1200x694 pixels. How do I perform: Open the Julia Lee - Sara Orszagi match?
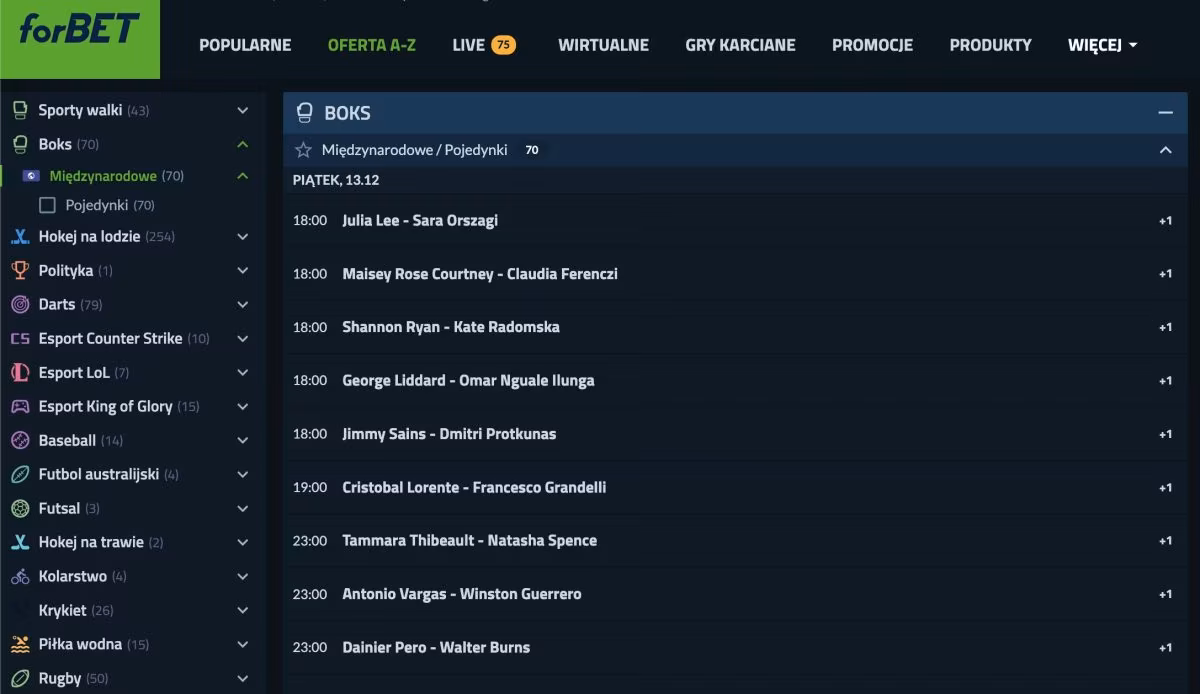point(420,220)
